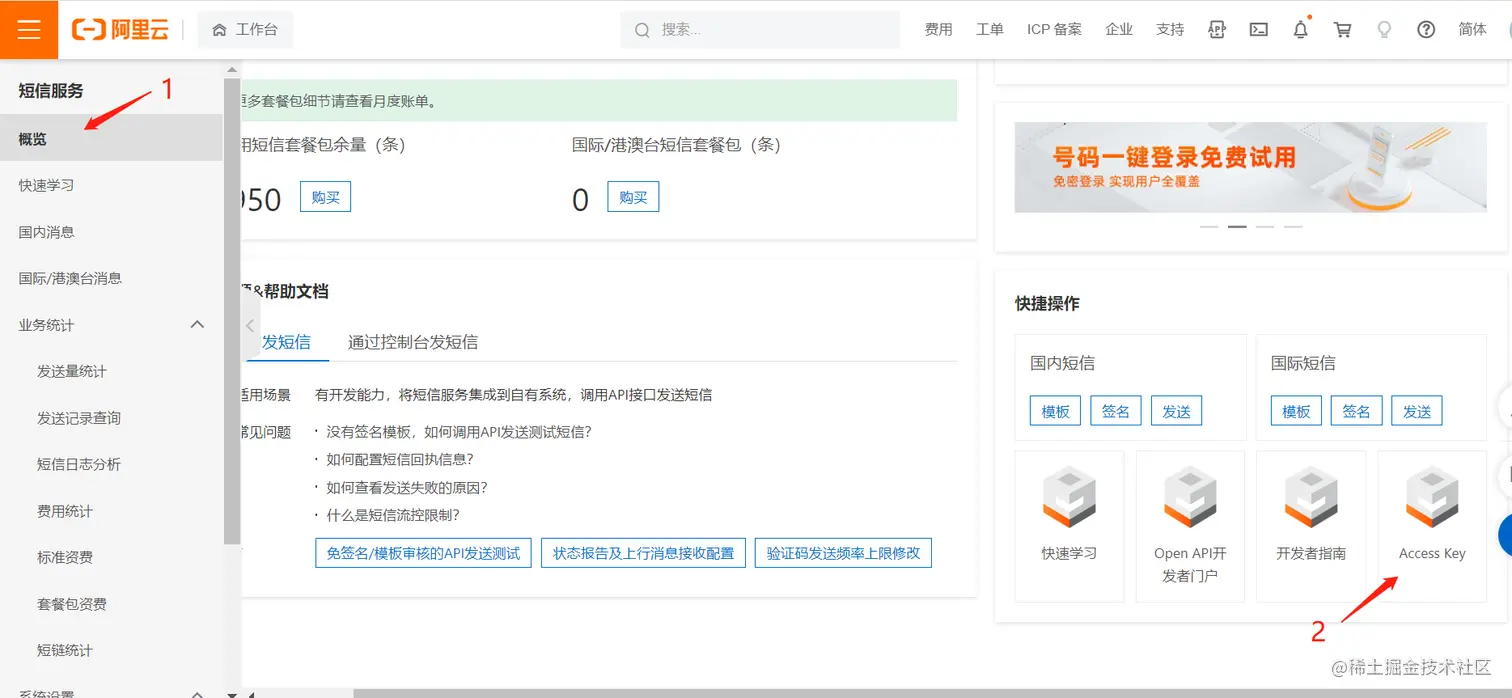Click 发送 under 国内短信
Image resolution: width=1512 pixels, height=698 pixels.
[x=1176, y=411]
